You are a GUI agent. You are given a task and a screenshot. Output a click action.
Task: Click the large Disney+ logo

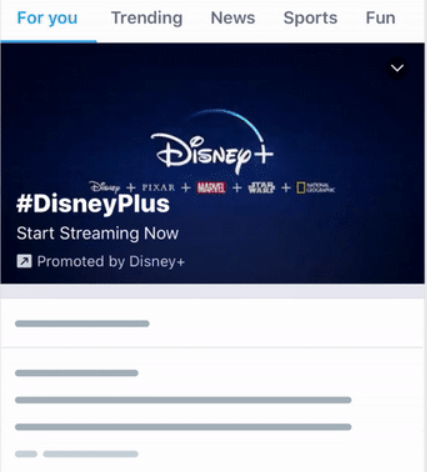click(212, 143)
